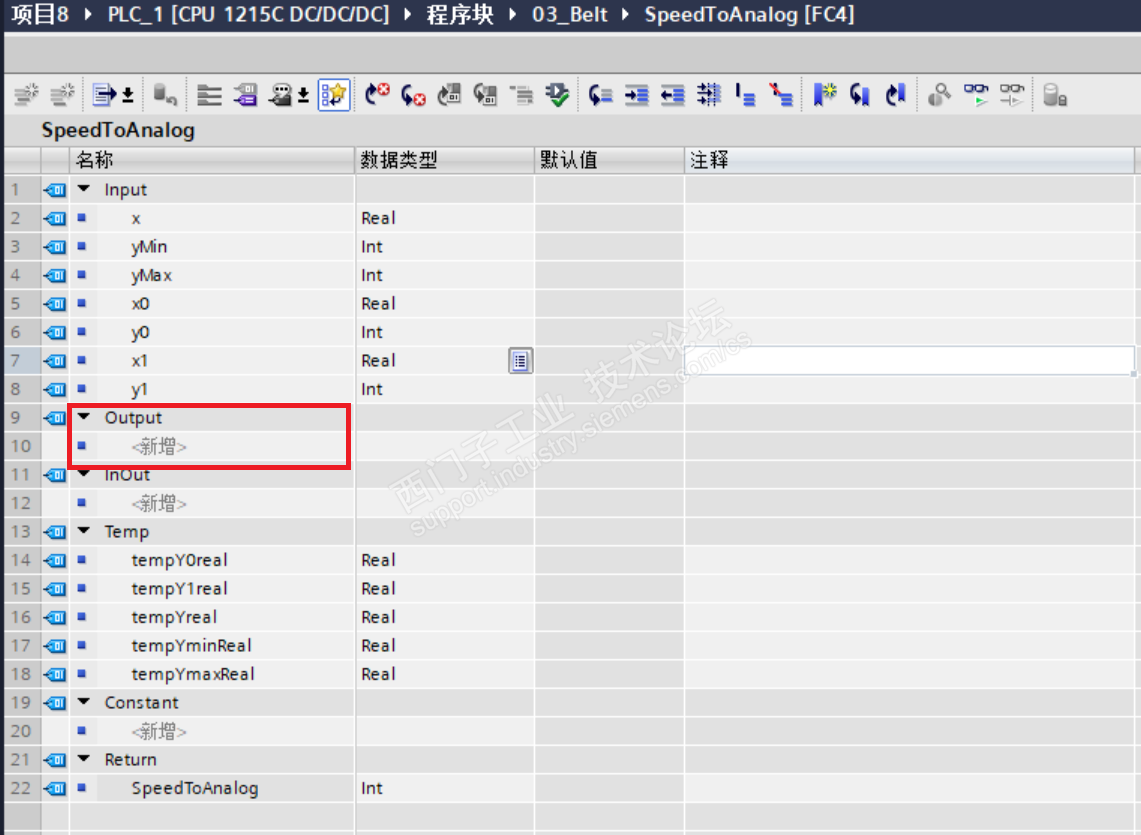
Task: Collapse the Return section
Action: click(84, 759)
